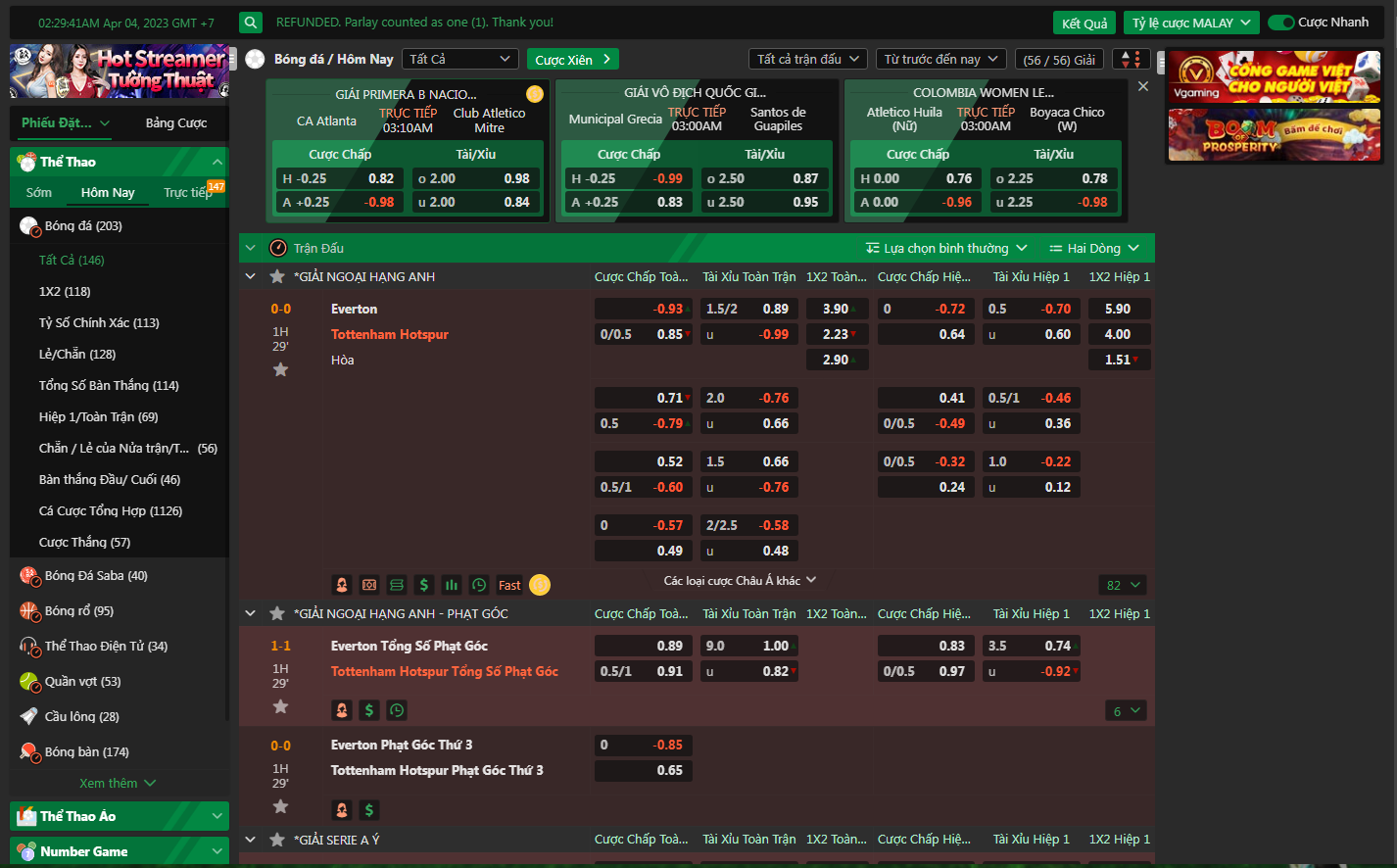
Task: Click the (56 / 56) Giải leagues button
Action: click(x=1059, y=60)
